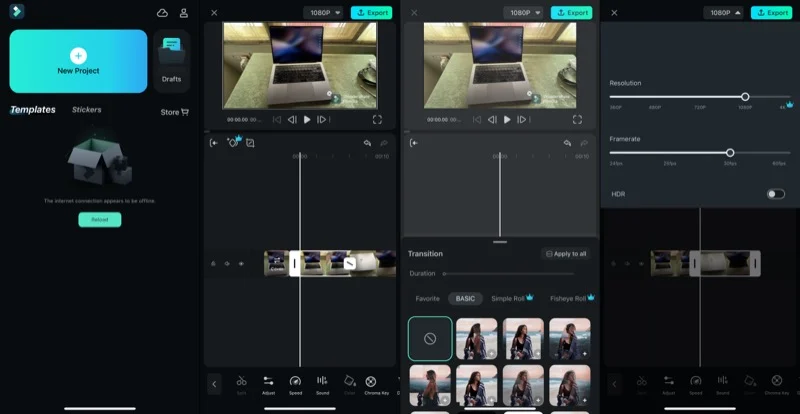Click the Framerate slider handle
Screen dimensions: 800x414
[x=730, y=153]
